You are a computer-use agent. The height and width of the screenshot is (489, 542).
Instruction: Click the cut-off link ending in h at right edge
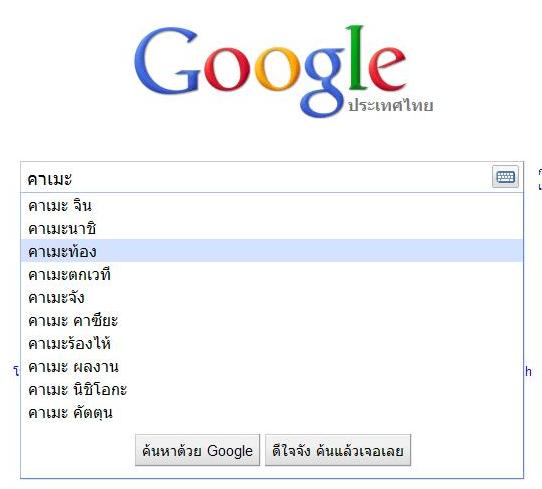tap(528, 372)
